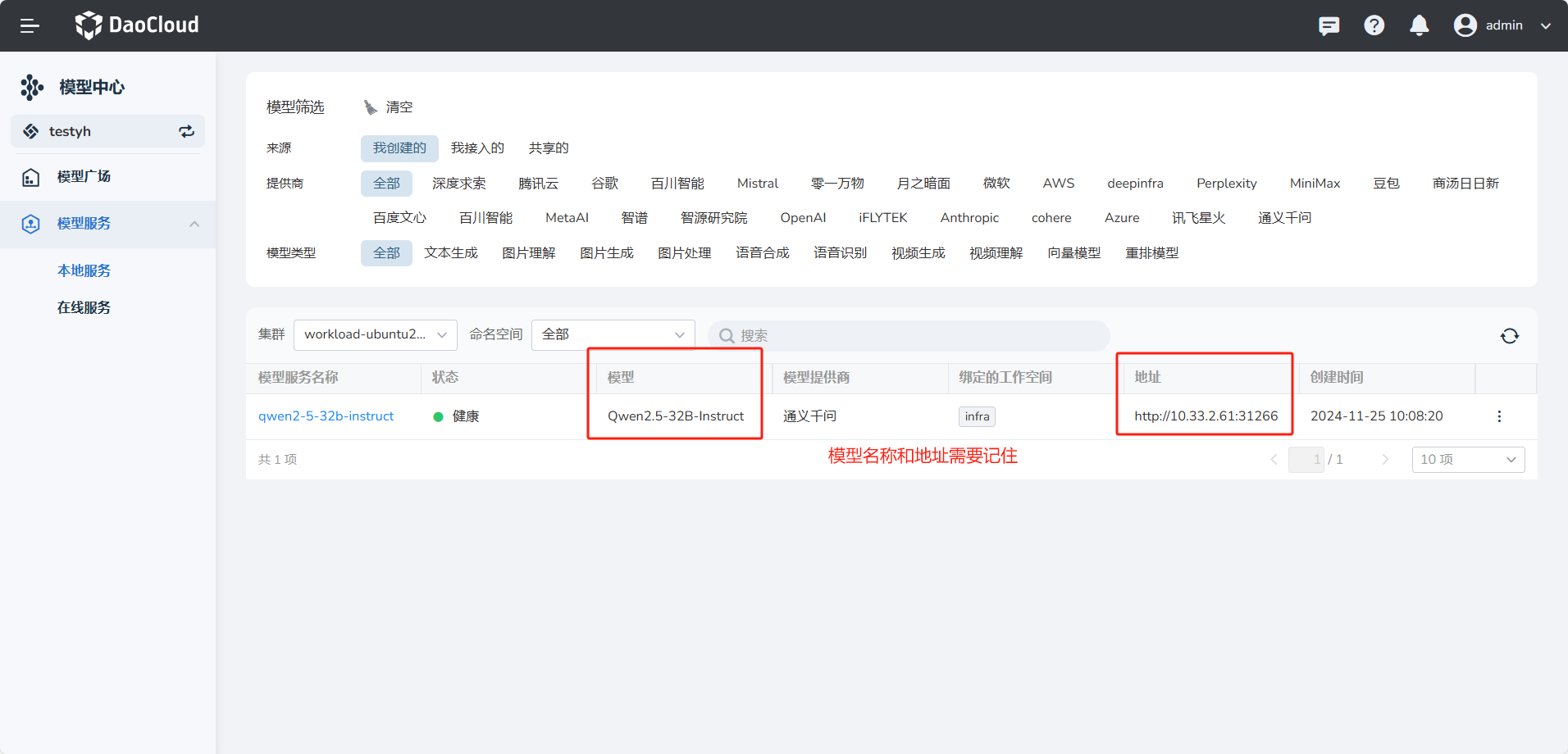Image resolution: width=1568 pixels, height=754 pixels.
Task: Filter providers by 商汤日日新
Action: click(1465, 184)
